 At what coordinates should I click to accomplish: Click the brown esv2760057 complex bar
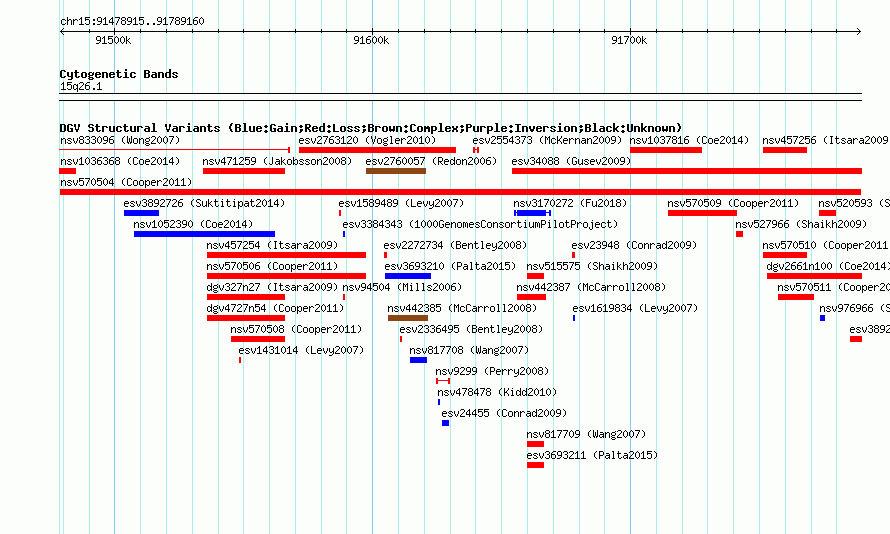[x=396, y=171]
